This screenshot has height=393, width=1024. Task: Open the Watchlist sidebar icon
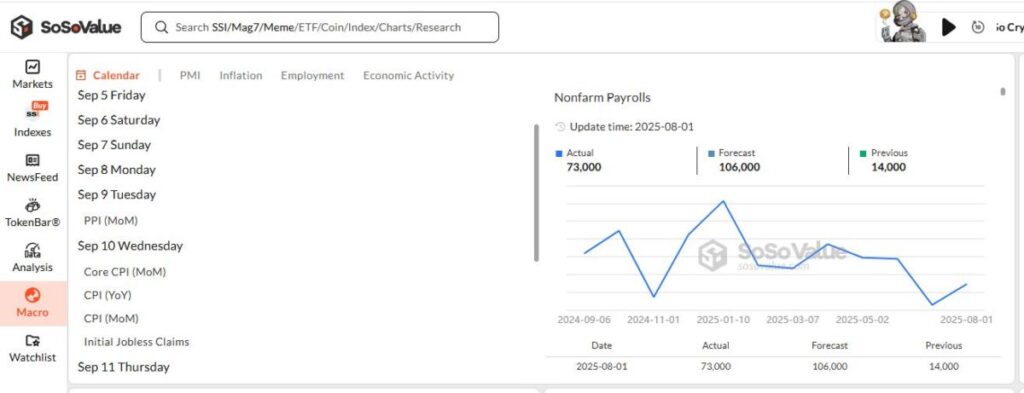32,340
